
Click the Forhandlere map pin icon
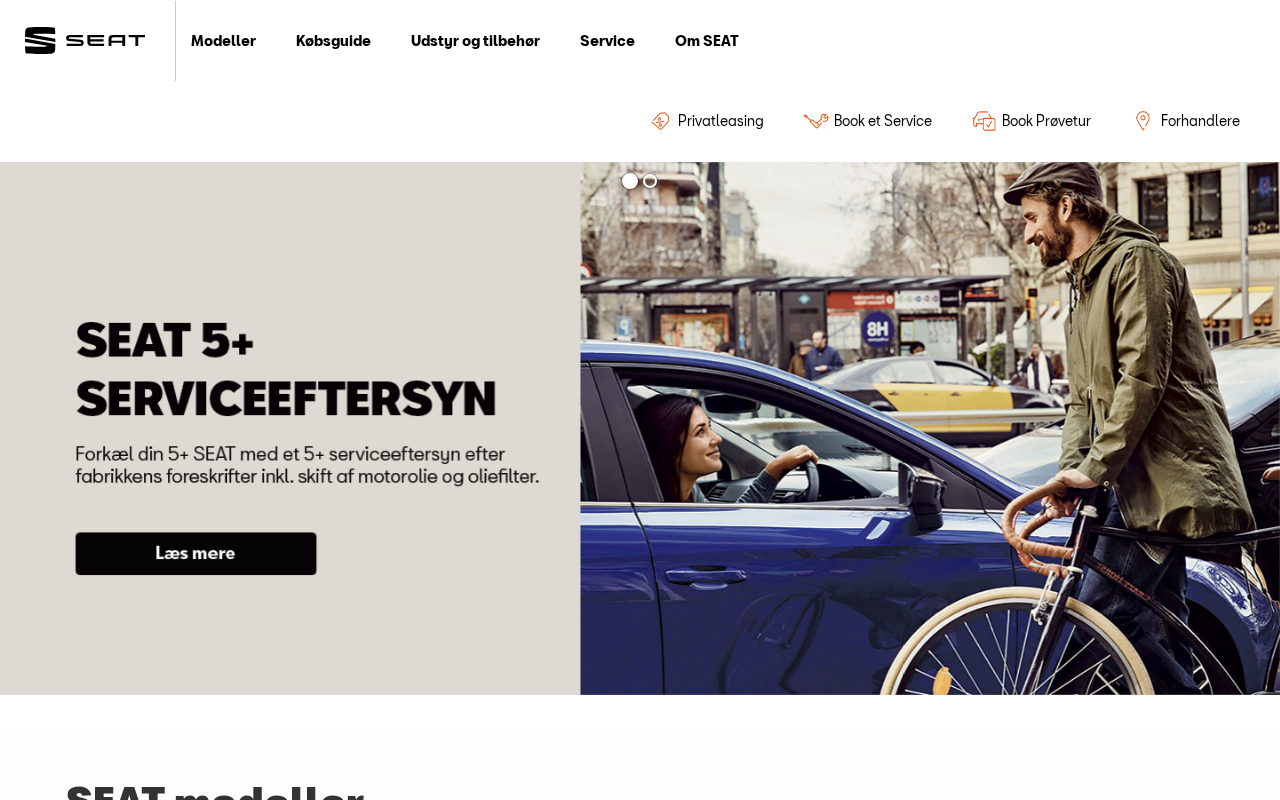1143,121
